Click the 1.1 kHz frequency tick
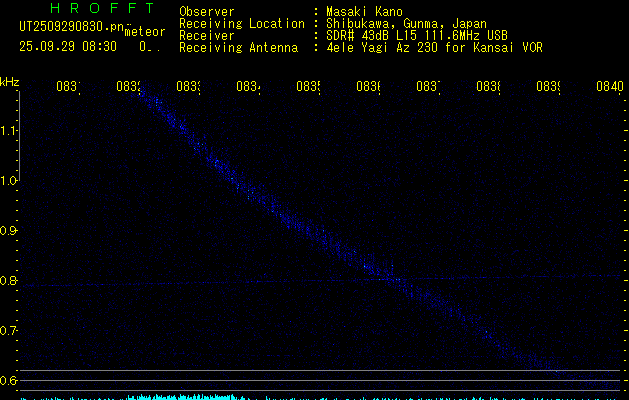Image resolution: width=629 pixels, height=400 pixels. [x=9, y=131]
